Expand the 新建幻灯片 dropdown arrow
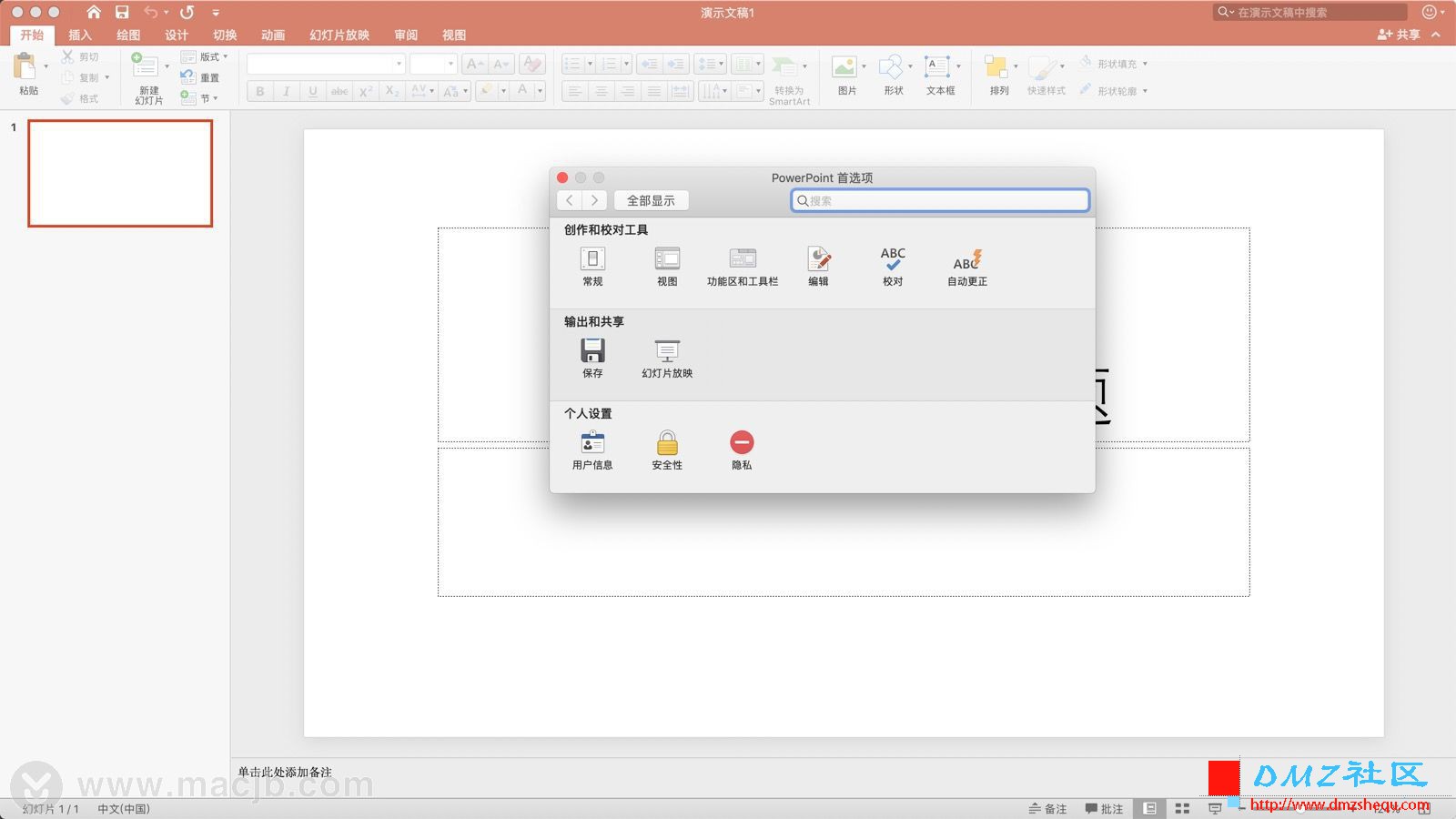 point(167,66)
